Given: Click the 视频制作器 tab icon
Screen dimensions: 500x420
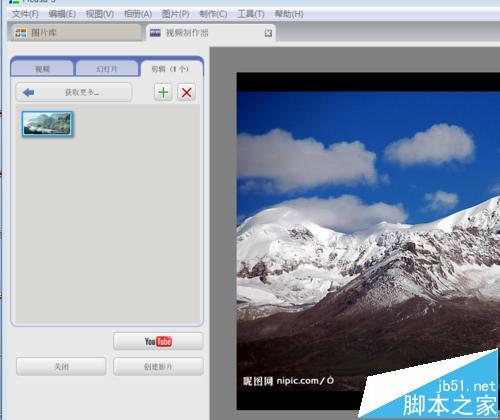Looking at the screenshot, I should [x=155, y=33].
